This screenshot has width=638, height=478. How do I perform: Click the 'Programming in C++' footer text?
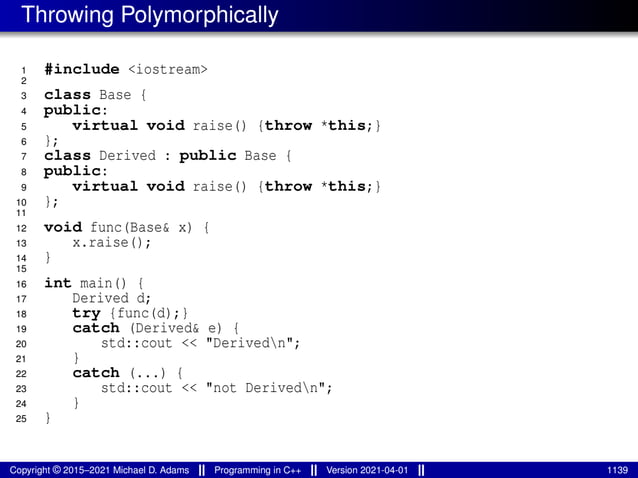coord(258,470)
